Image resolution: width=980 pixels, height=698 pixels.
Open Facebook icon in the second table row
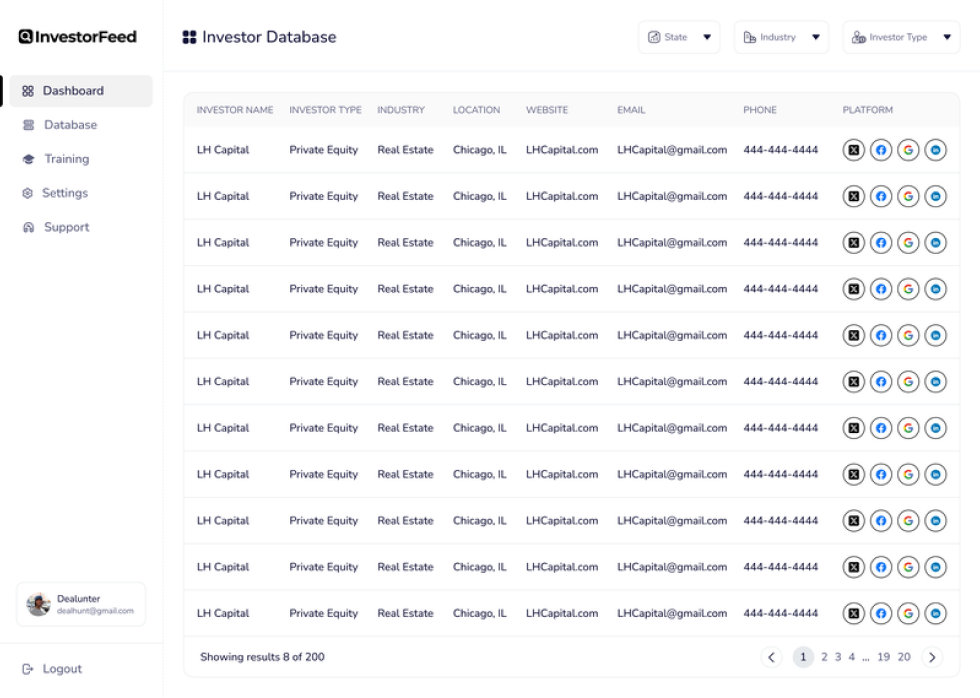[x=881, y=196]
